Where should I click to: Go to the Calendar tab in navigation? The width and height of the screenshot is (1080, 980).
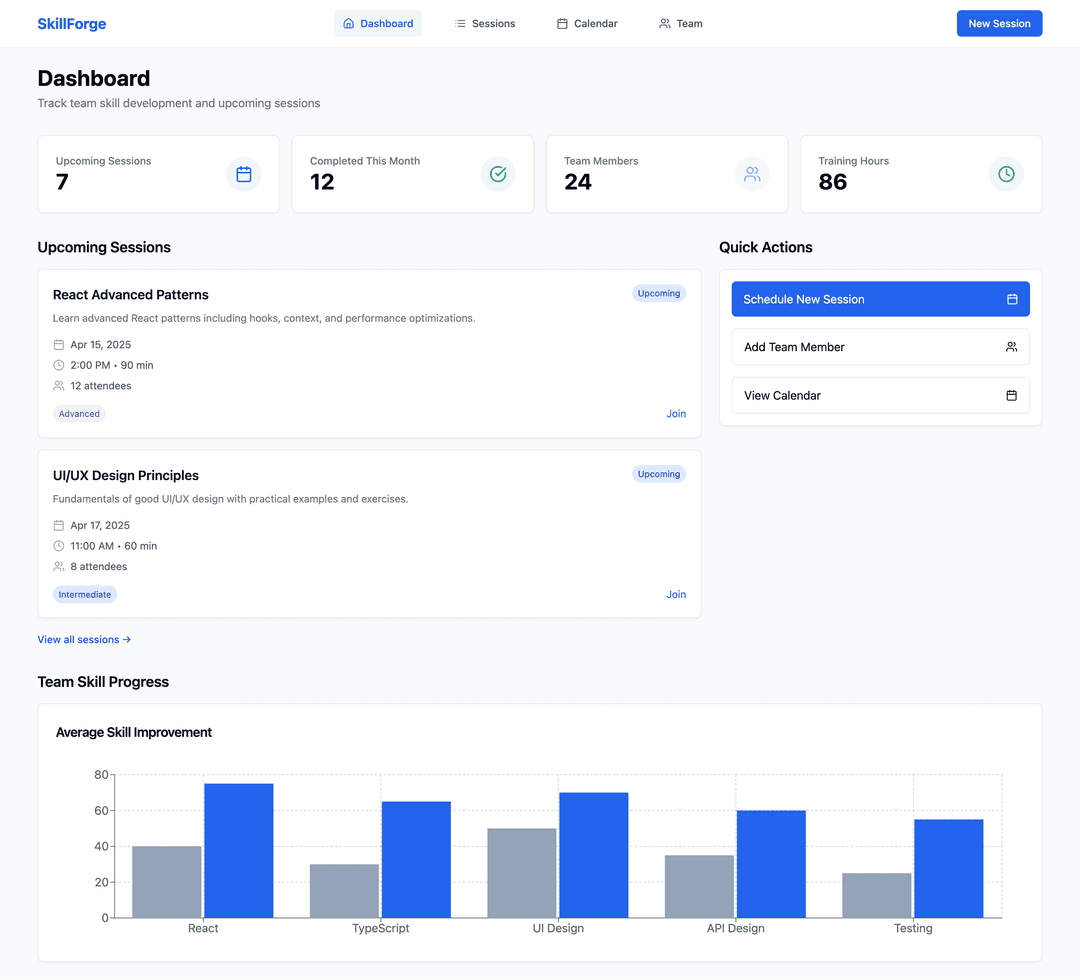click(587, 24)
